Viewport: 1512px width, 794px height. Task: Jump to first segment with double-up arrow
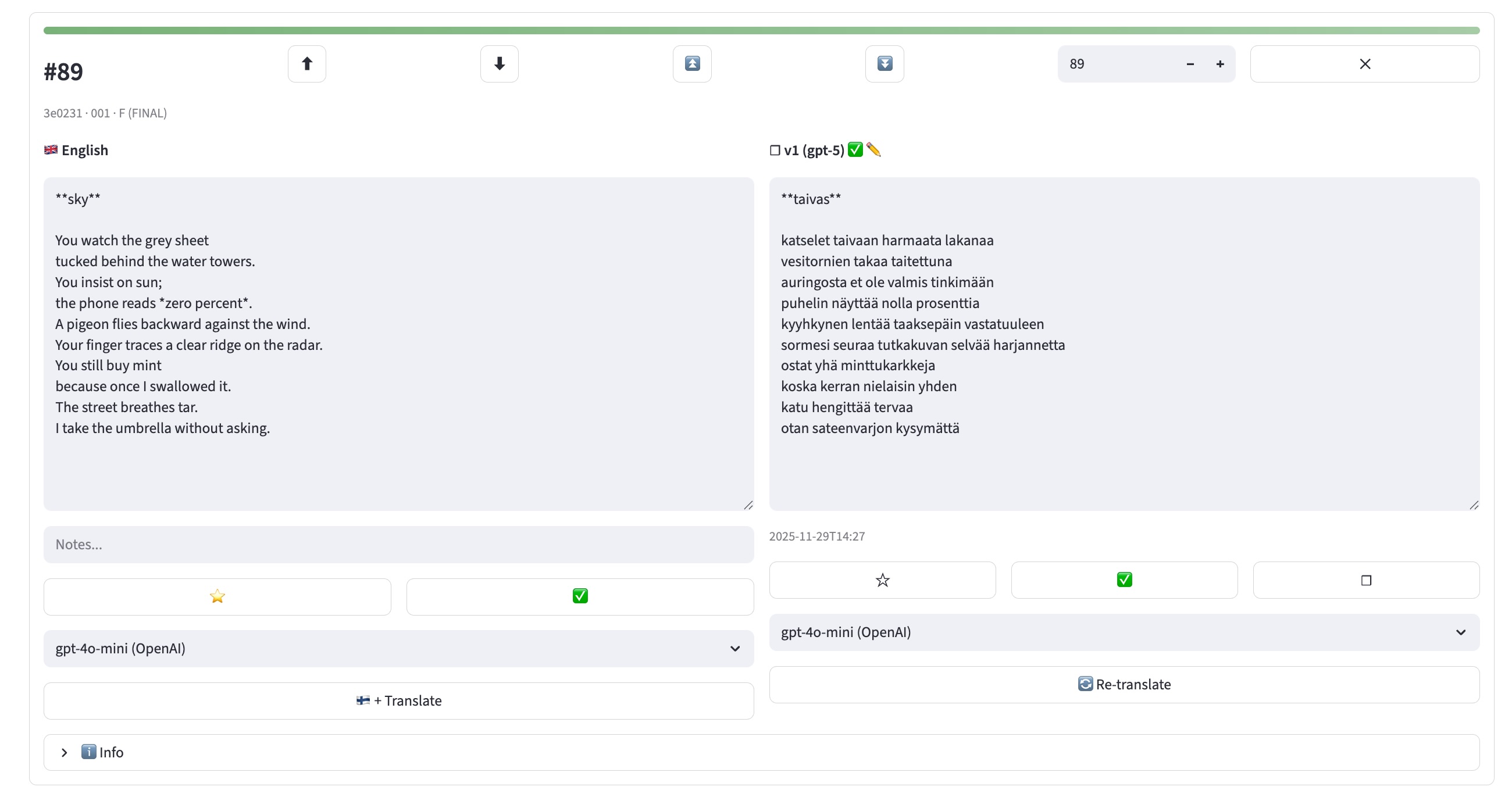pos(691,63)
